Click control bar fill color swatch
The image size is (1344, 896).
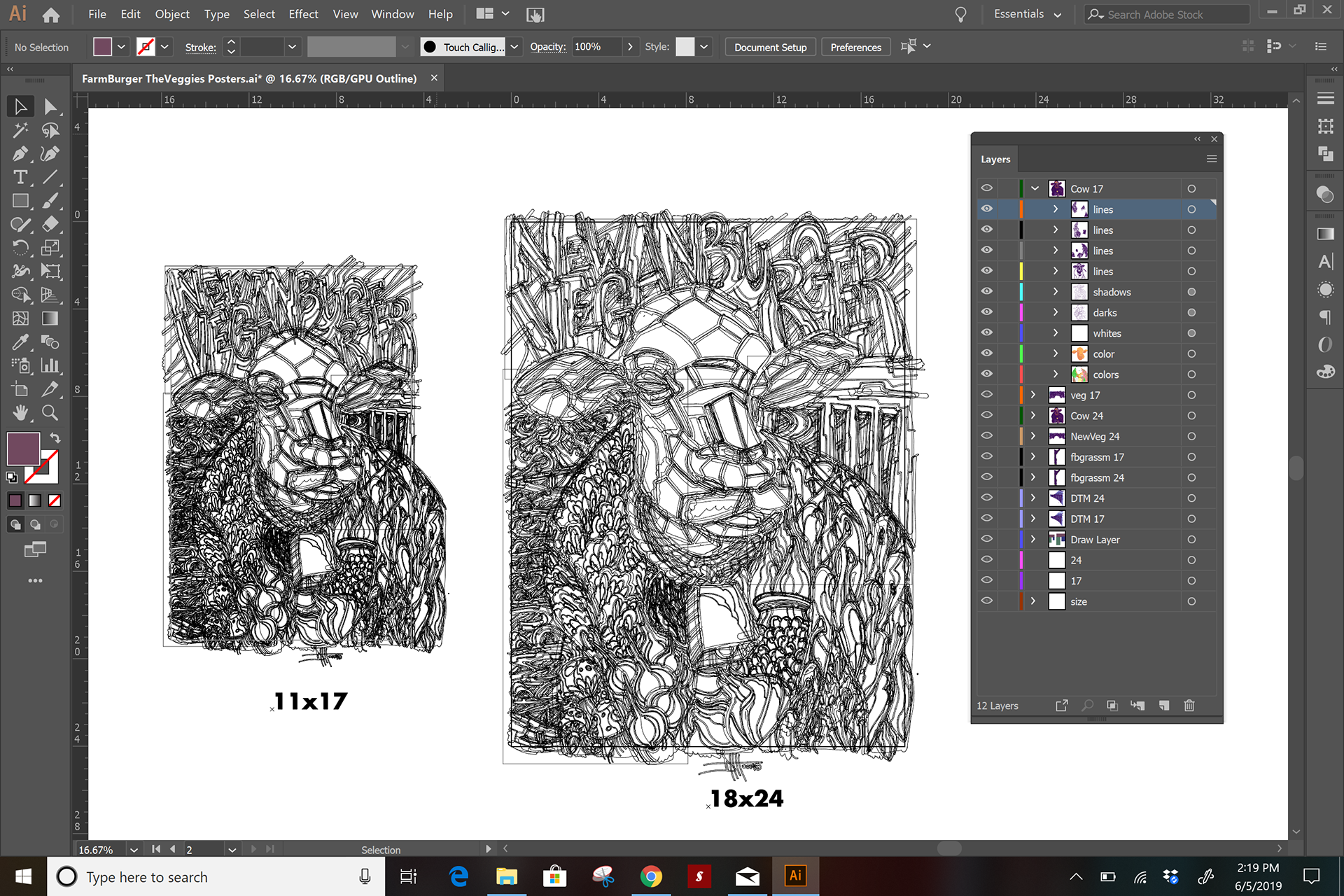coord(102,47)
